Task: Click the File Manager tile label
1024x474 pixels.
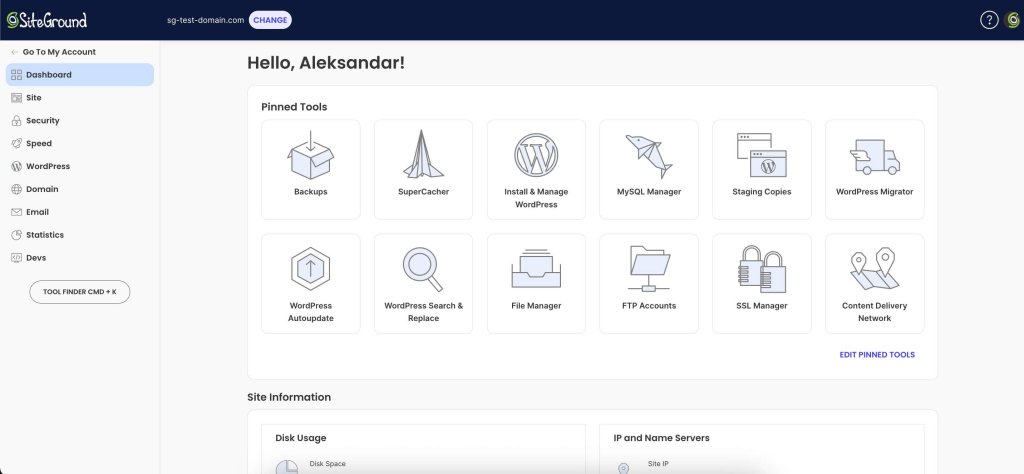Action: (x=536, y=306)
